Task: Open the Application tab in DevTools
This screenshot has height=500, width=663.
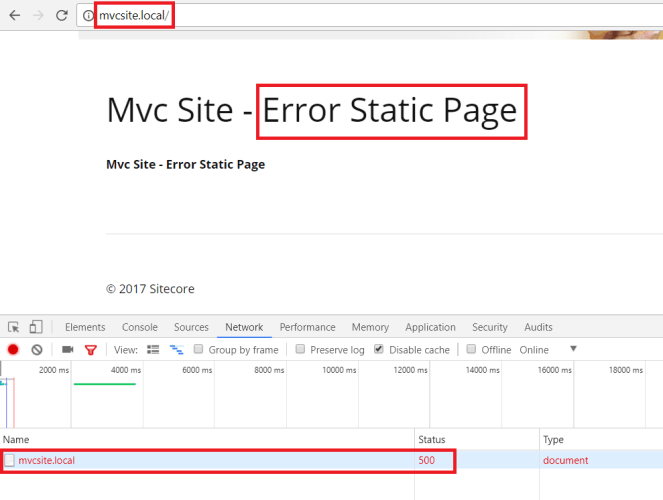Action: tap(430, 327)
